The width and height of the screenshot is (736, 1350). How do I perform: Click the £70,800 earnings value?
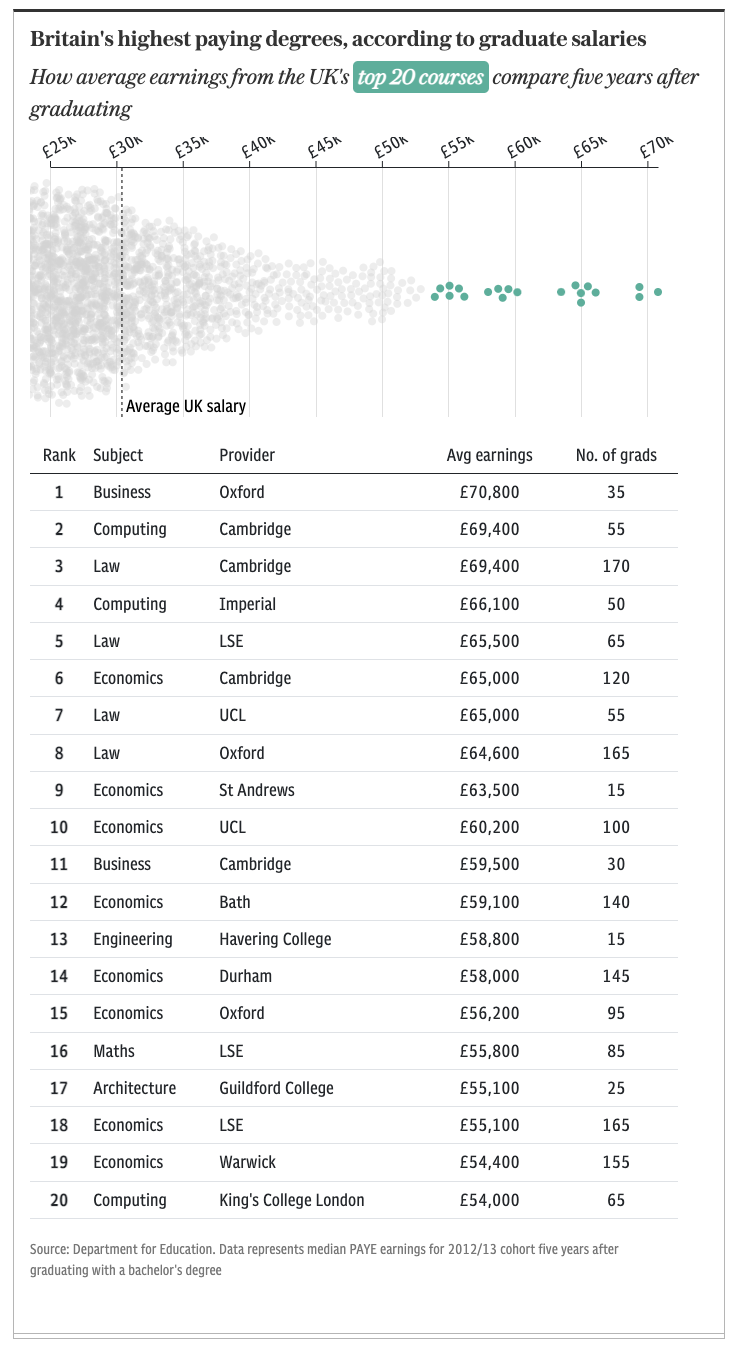(x=490, y=492)
